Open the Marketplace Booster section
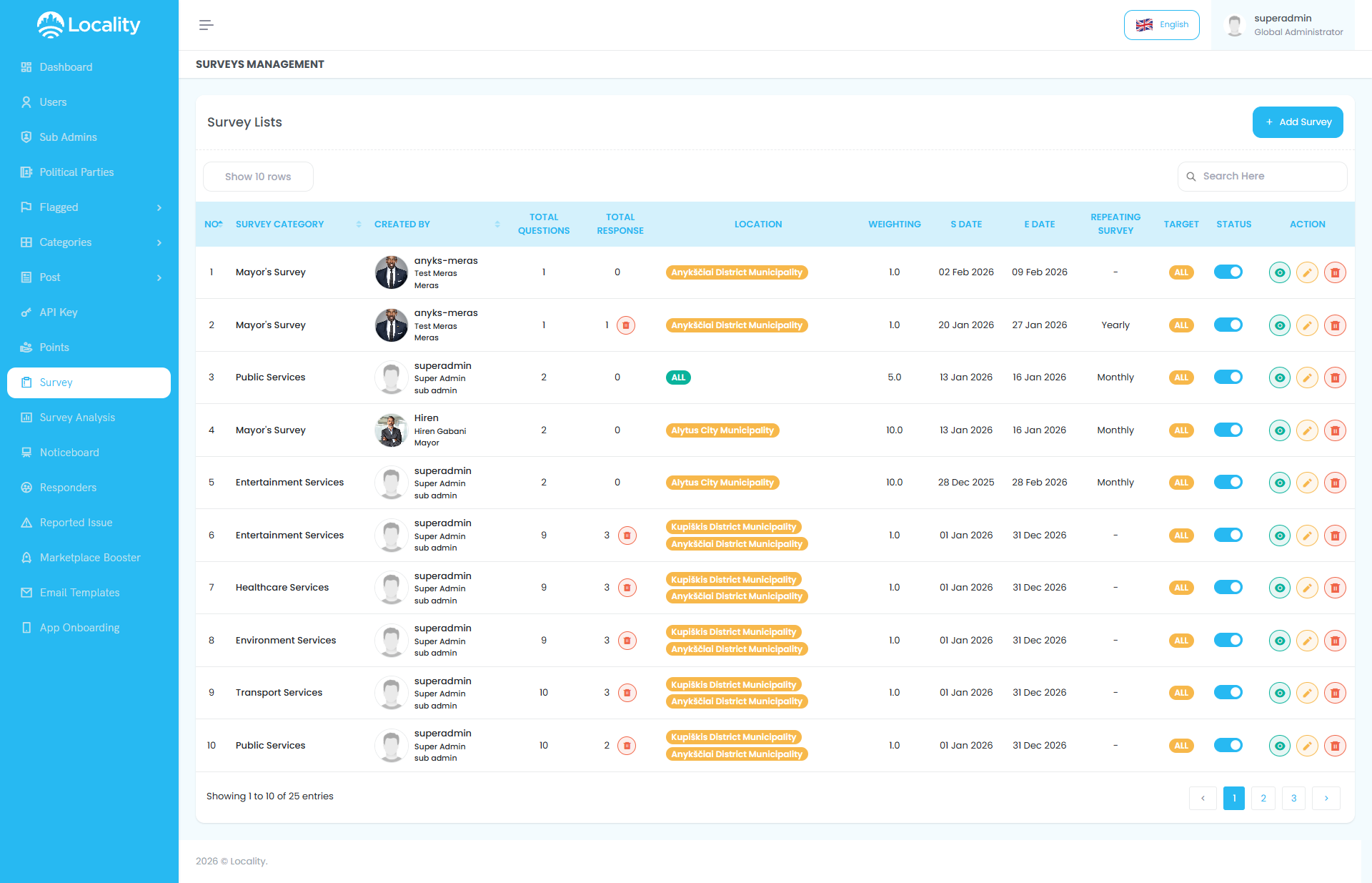 [89, 557]
